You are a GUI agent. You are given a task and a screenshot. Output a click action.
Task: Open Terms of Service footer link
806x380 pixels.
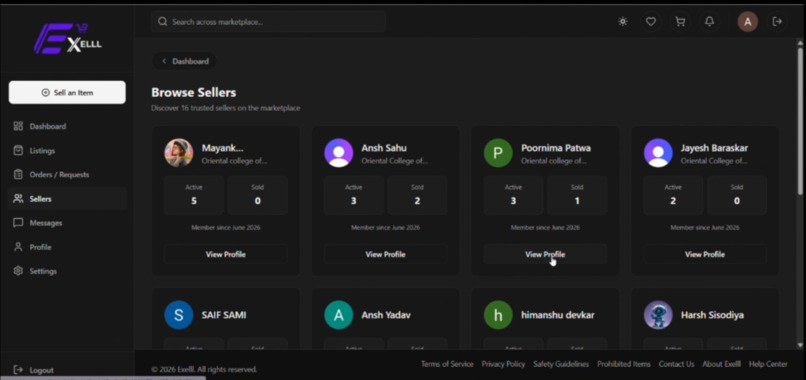(x=447, y=364)
